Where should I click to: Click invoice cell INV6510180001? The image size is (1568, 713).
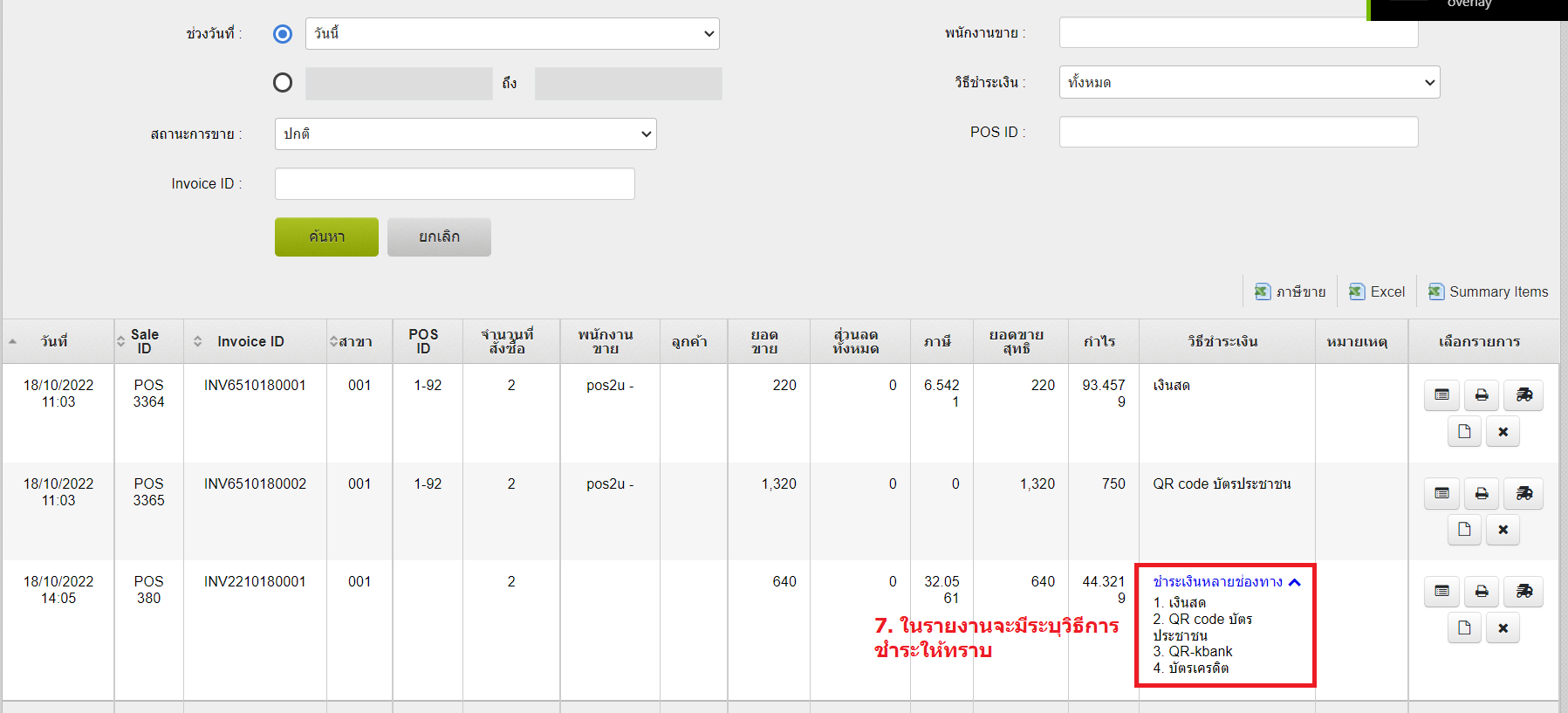click(x=255, y=385)
